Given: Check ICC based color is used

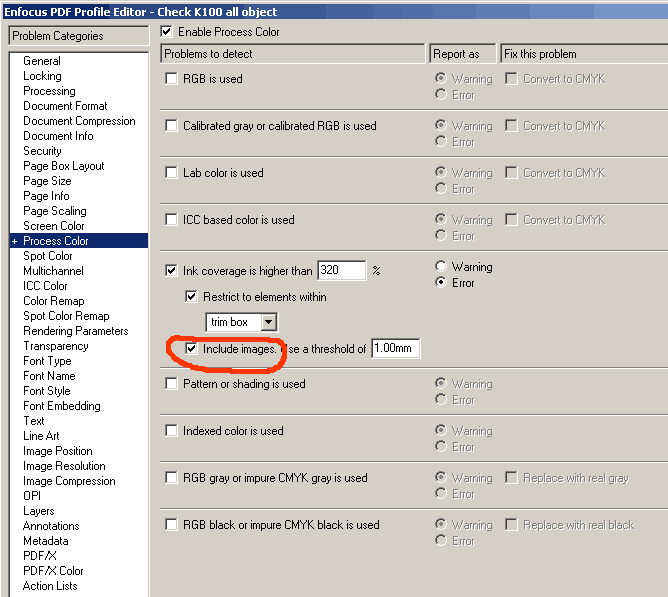Looking at the screenshot, I should point(171,219).
